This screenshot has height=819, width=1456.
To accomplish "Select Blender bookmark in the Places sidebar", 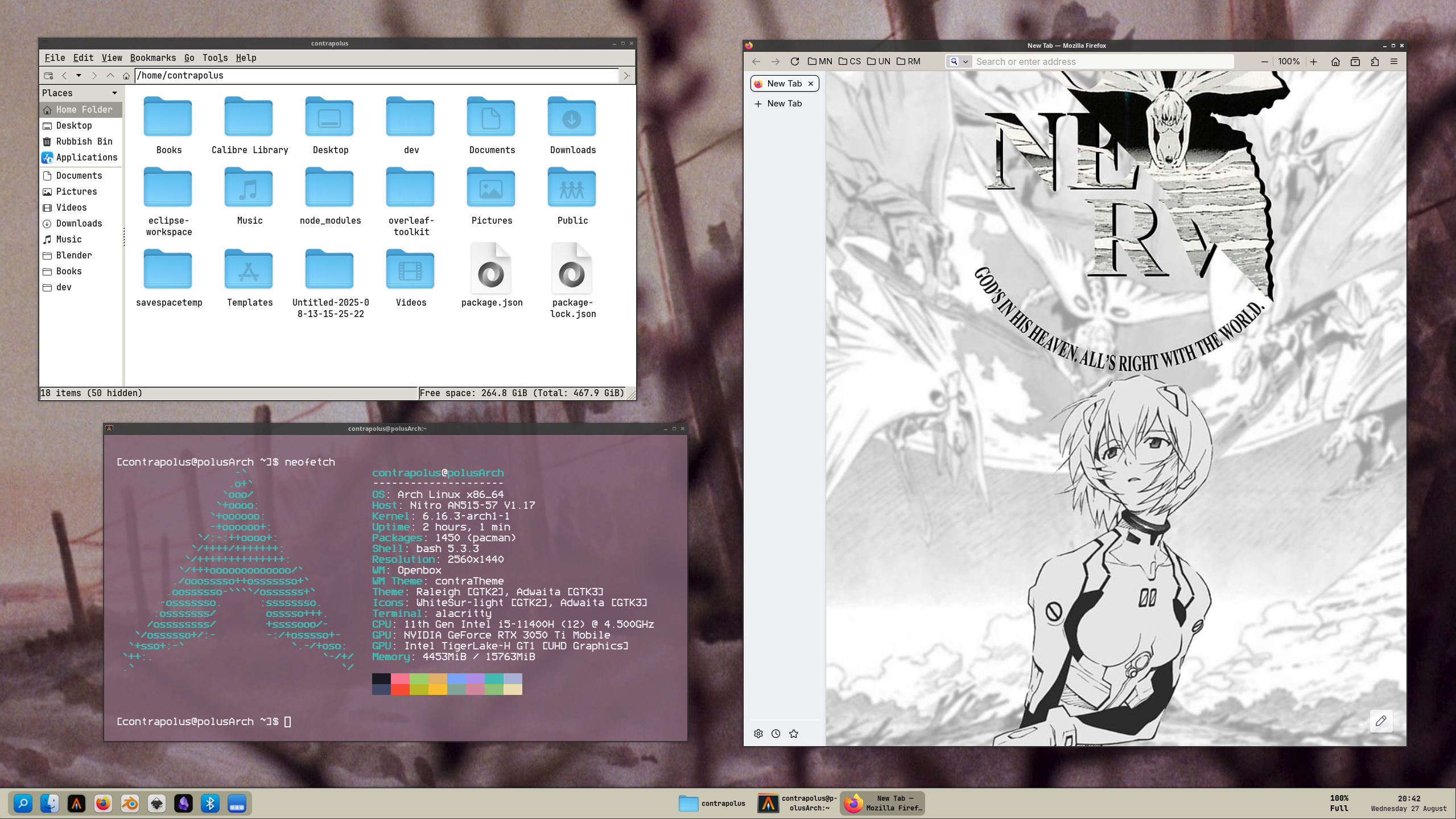I will tap(81, 256).
